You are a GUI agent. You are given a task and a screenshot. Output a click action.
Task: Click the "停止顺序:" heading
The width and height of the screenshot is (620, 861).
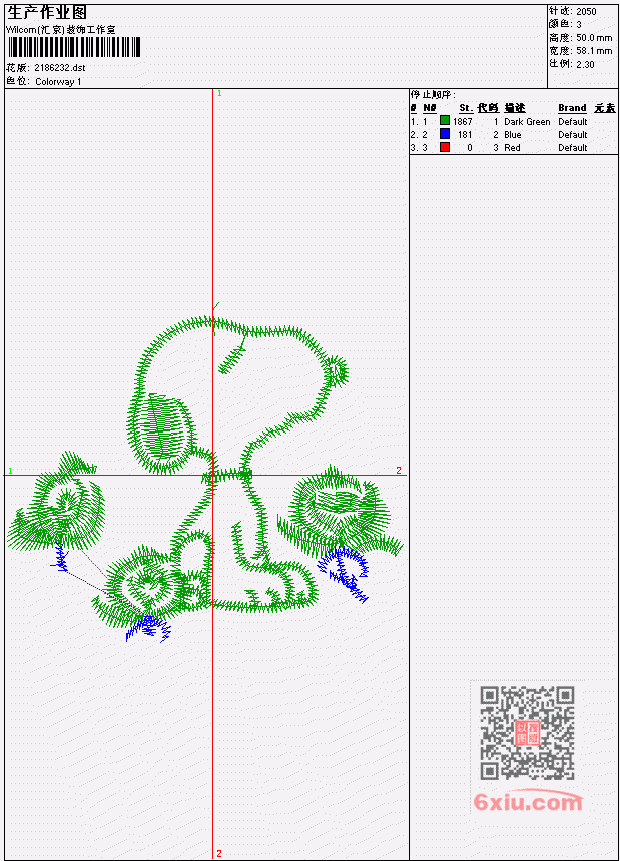point(433,95)
